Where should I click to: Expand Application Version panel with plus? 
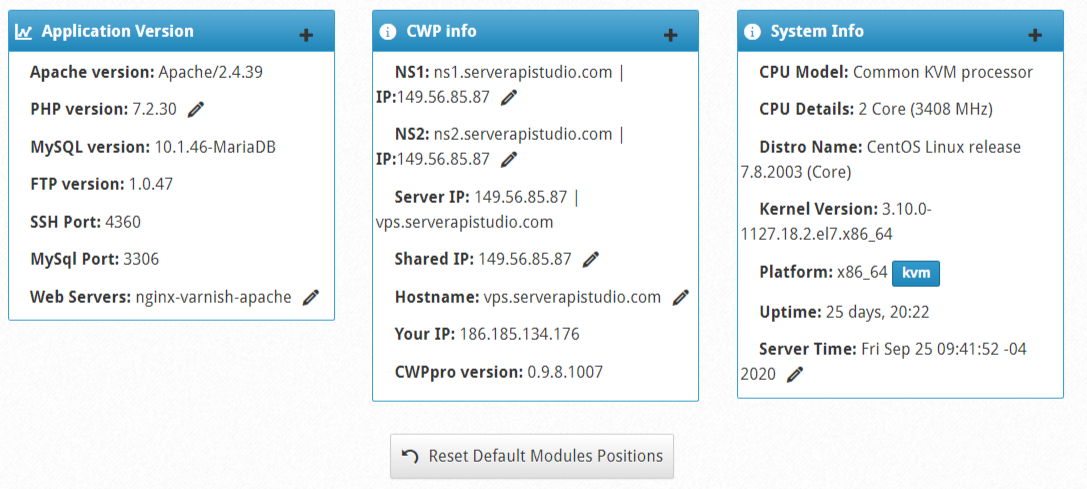[x=306, y=35]
